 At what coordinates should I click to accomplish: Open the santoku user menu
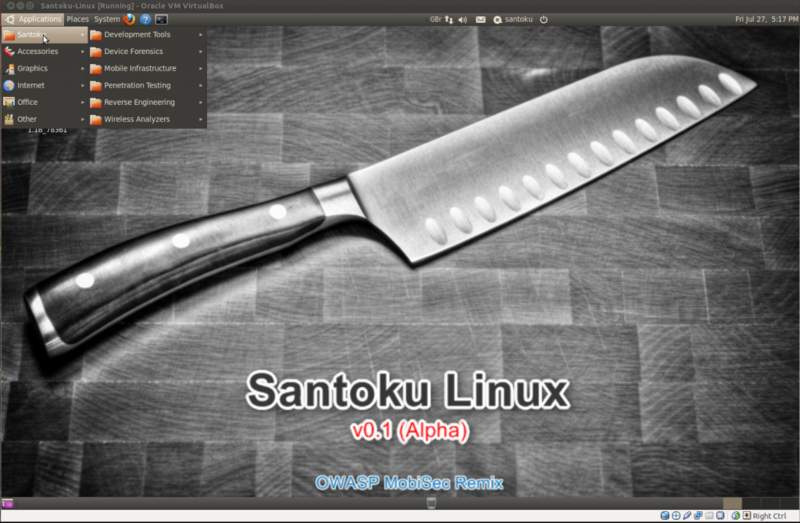513,19
